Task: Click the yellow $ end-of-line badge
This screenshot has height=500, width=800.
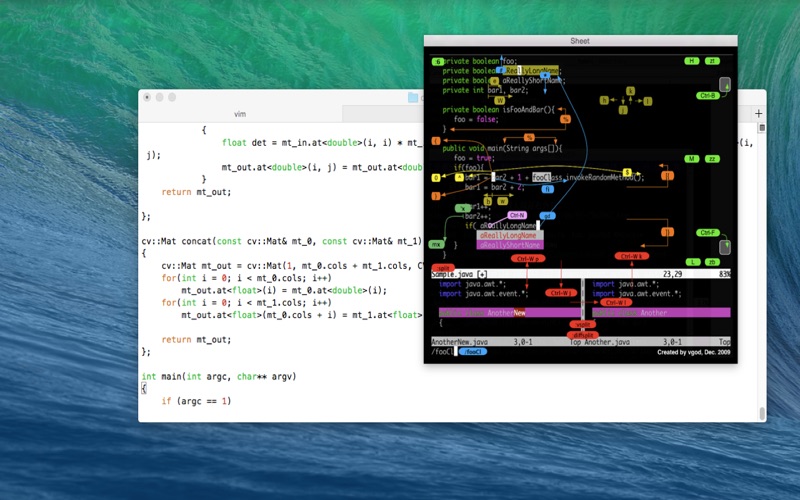Action: pyautogui.click(x=627, y=172)
